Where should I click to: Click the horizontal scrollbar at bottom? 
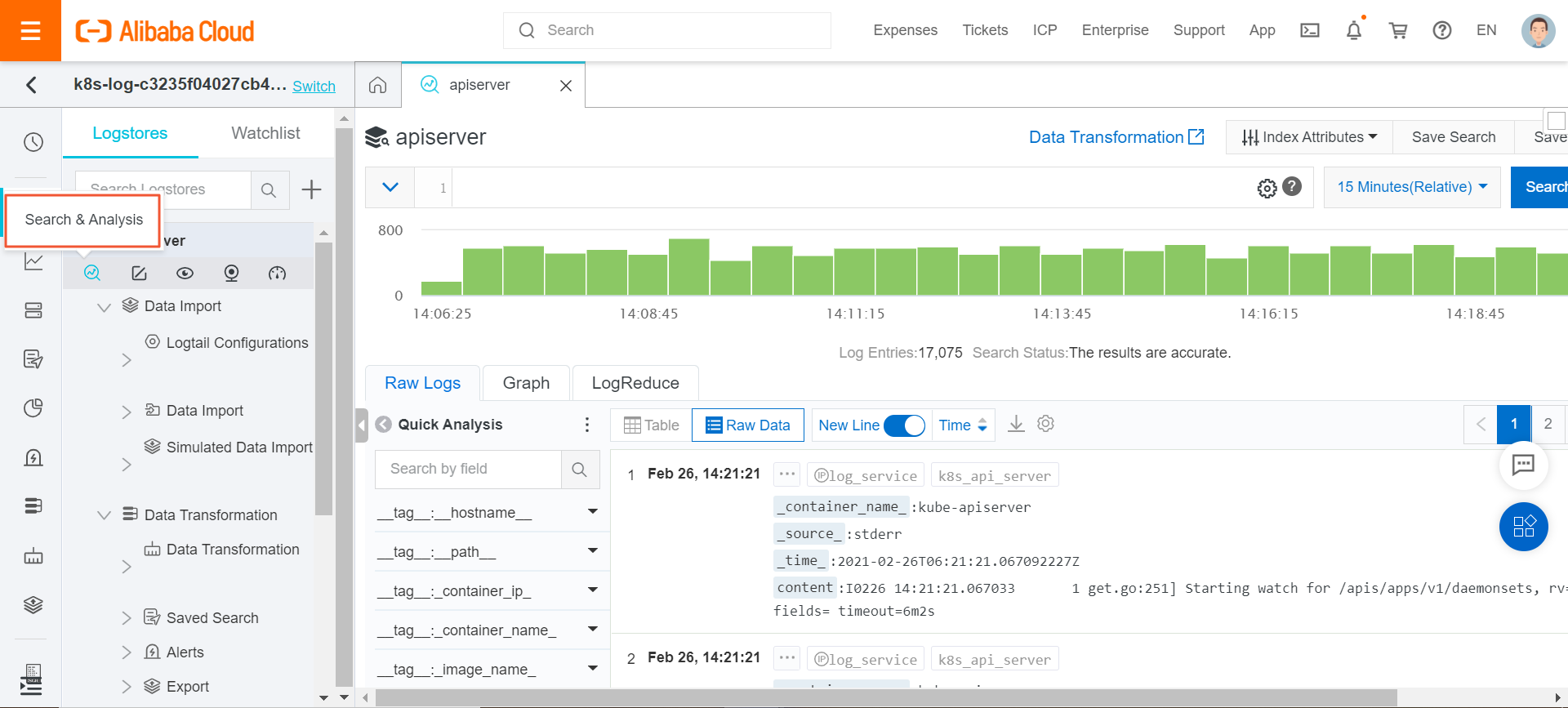click(885, 698)
